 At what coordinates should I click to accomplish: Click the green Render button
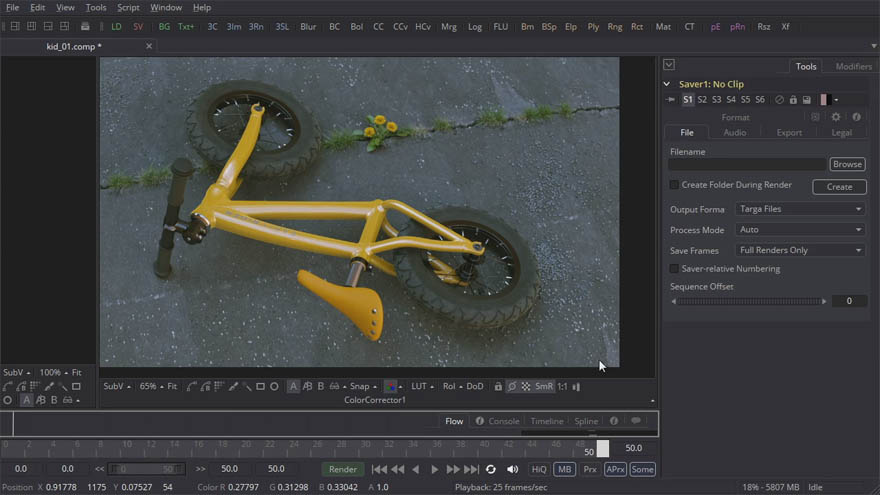tap(342, 469)
